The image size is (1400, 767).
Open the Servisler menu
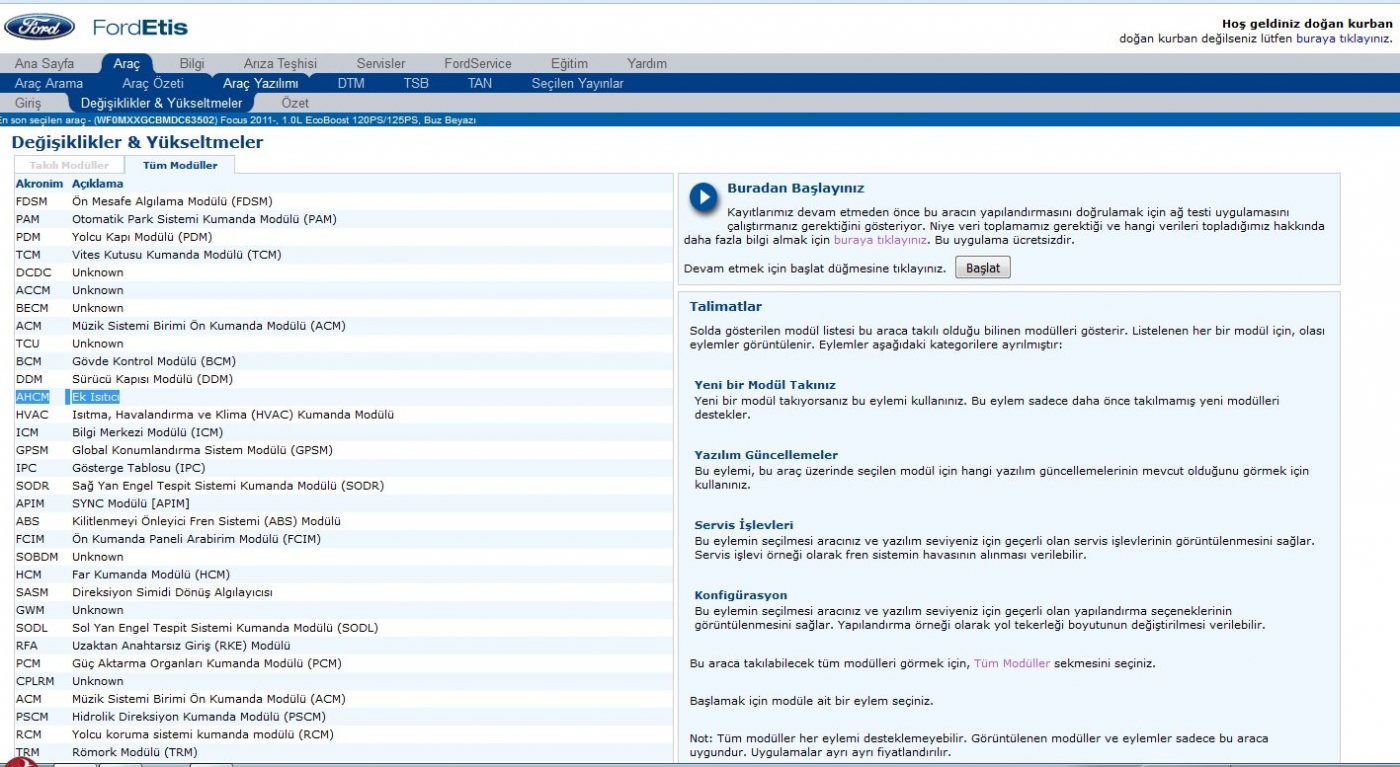click(x=381, y=63)
